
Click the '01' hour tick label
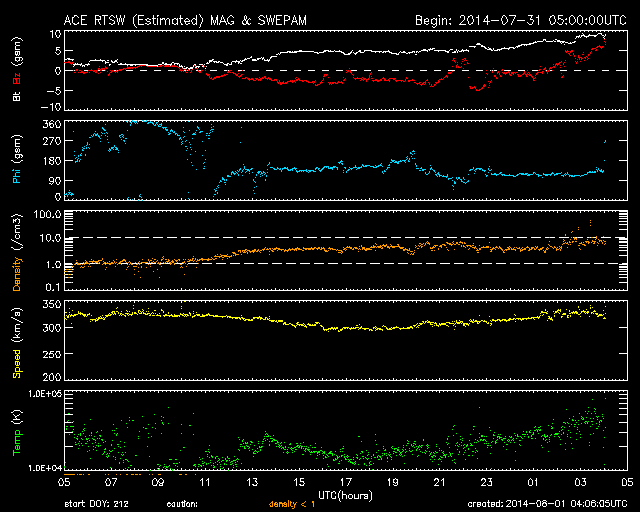[x=533, y=482]
